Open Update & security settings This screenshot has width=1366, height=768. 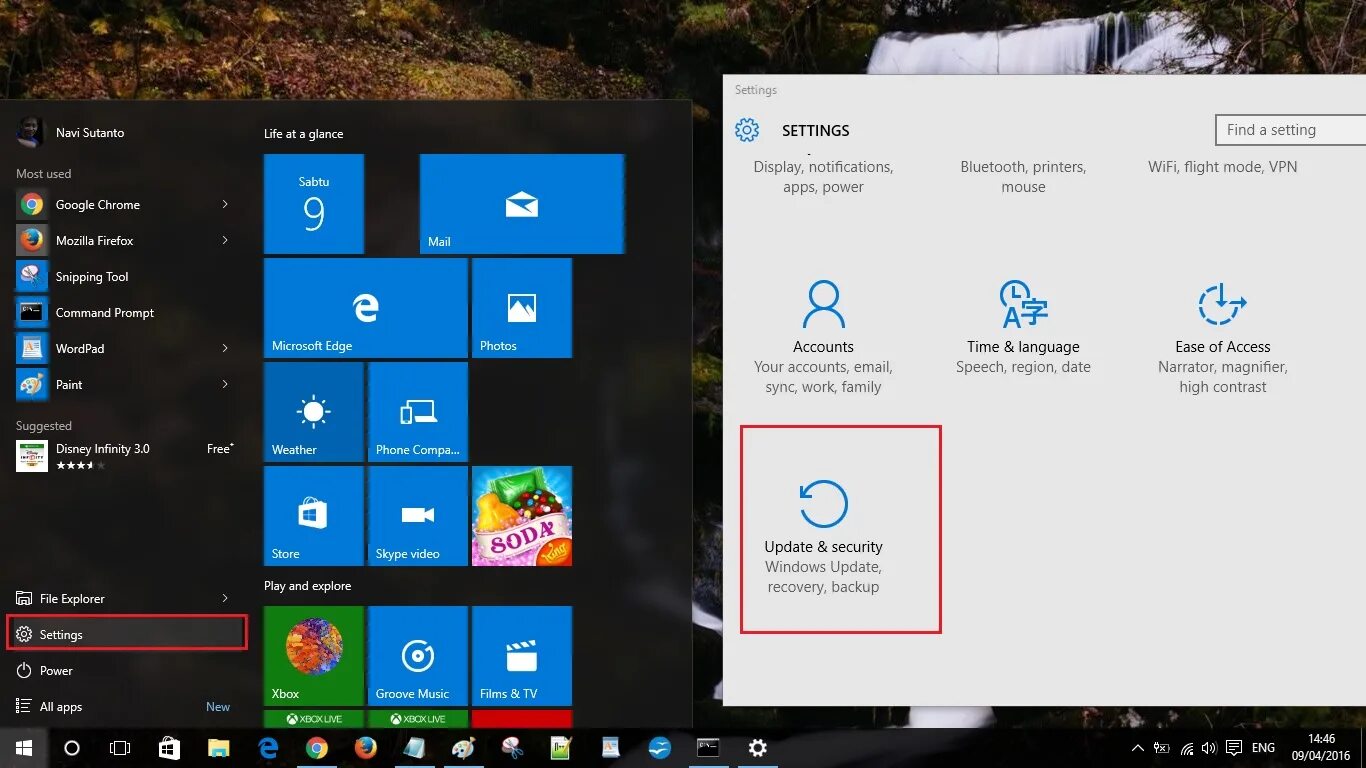pyautogui.click(x=823, y=537)
